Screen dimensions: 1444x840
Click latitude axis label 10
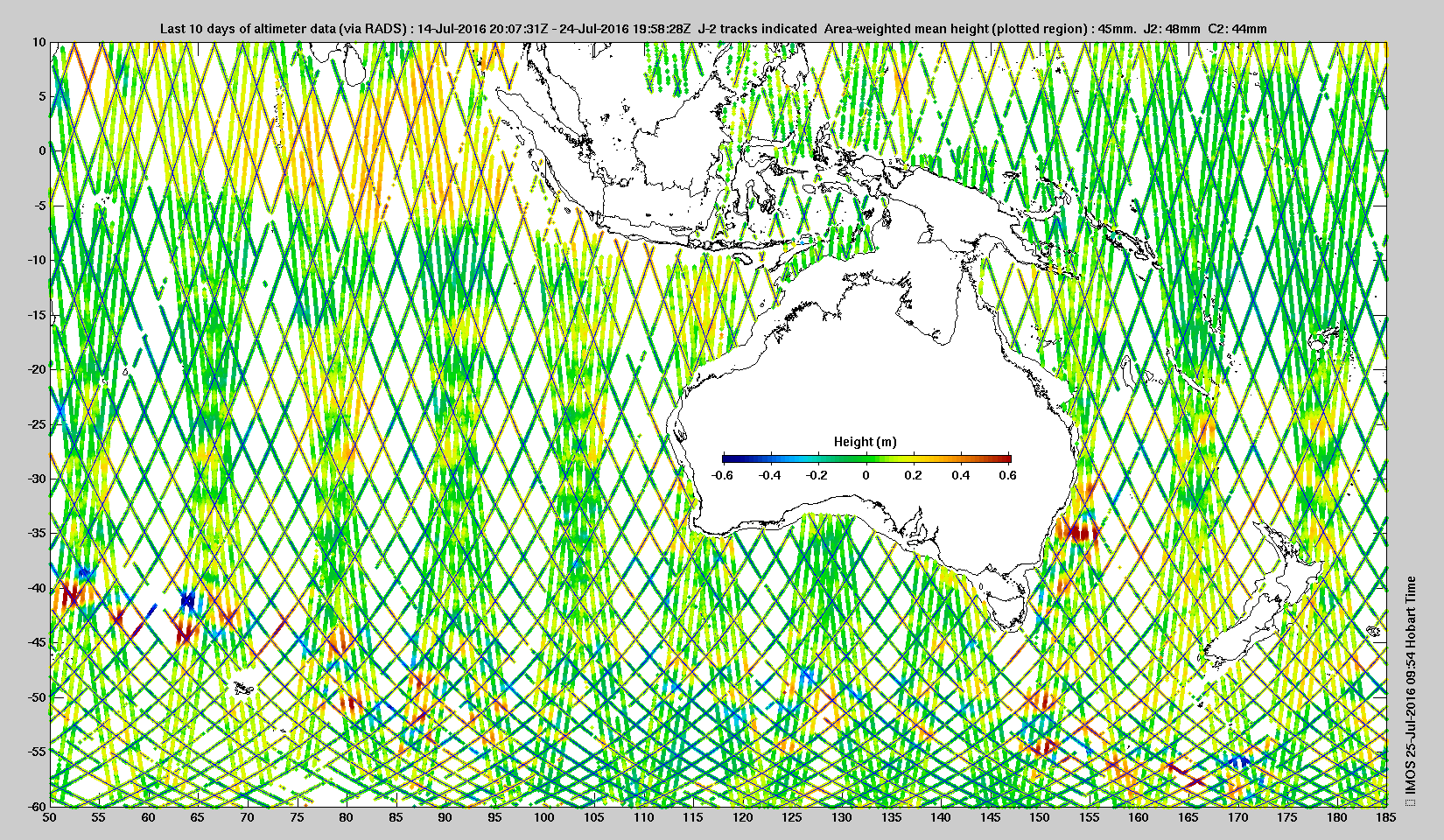[39, 41]
